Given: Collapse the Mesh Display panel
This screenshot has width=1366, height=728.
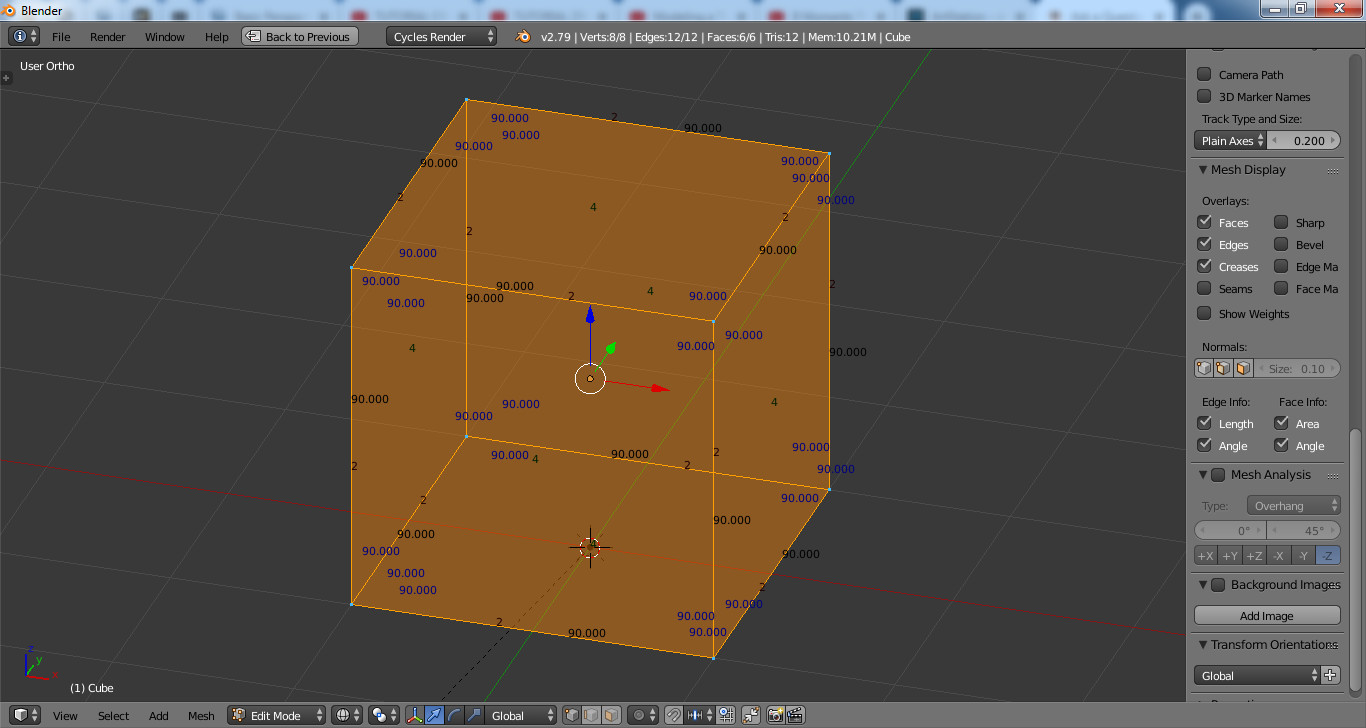Looking at the screenshot, I should pos(1203,169).
